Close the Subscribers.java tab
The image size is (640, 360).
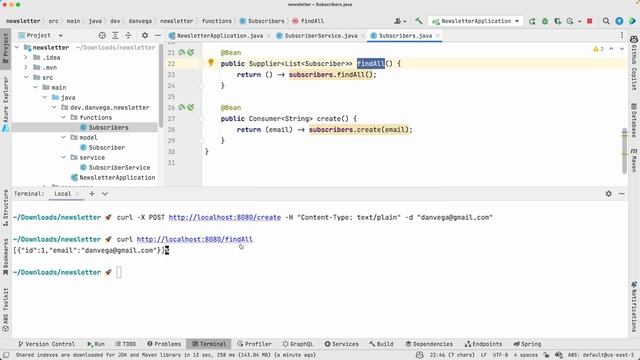438,36
